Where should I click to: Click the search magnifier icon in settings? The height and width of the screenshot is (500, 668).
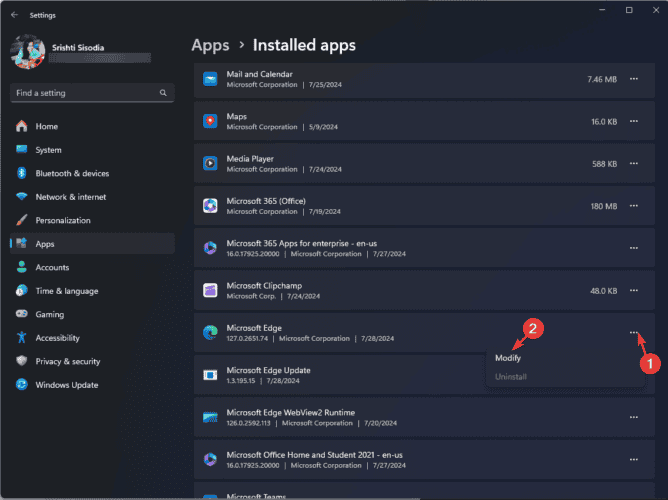pos(162,92)
